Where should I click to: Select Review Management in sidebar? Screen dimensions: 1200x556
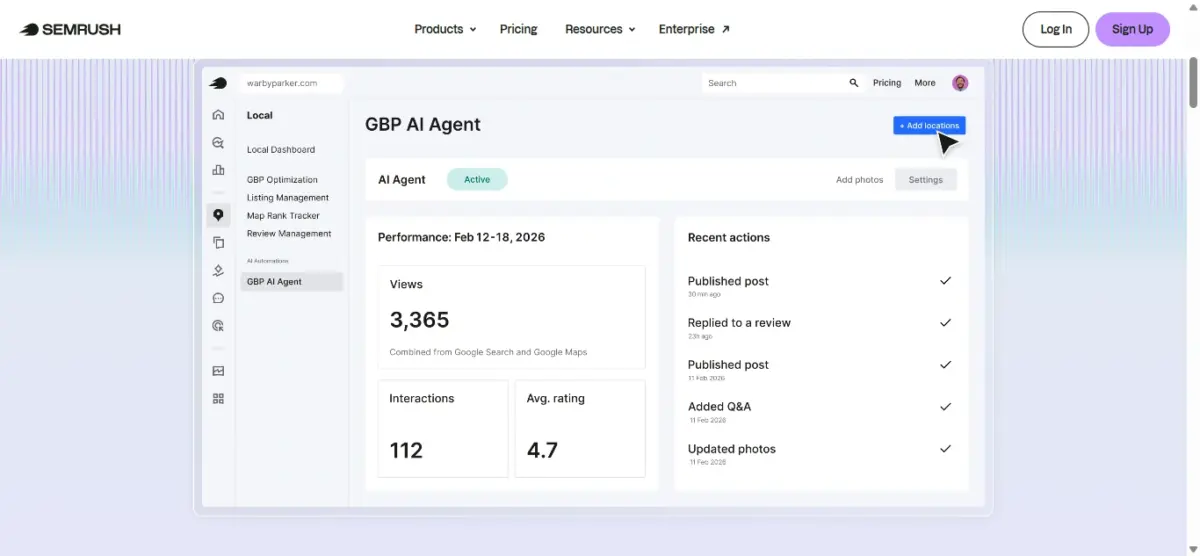point(289,234)
